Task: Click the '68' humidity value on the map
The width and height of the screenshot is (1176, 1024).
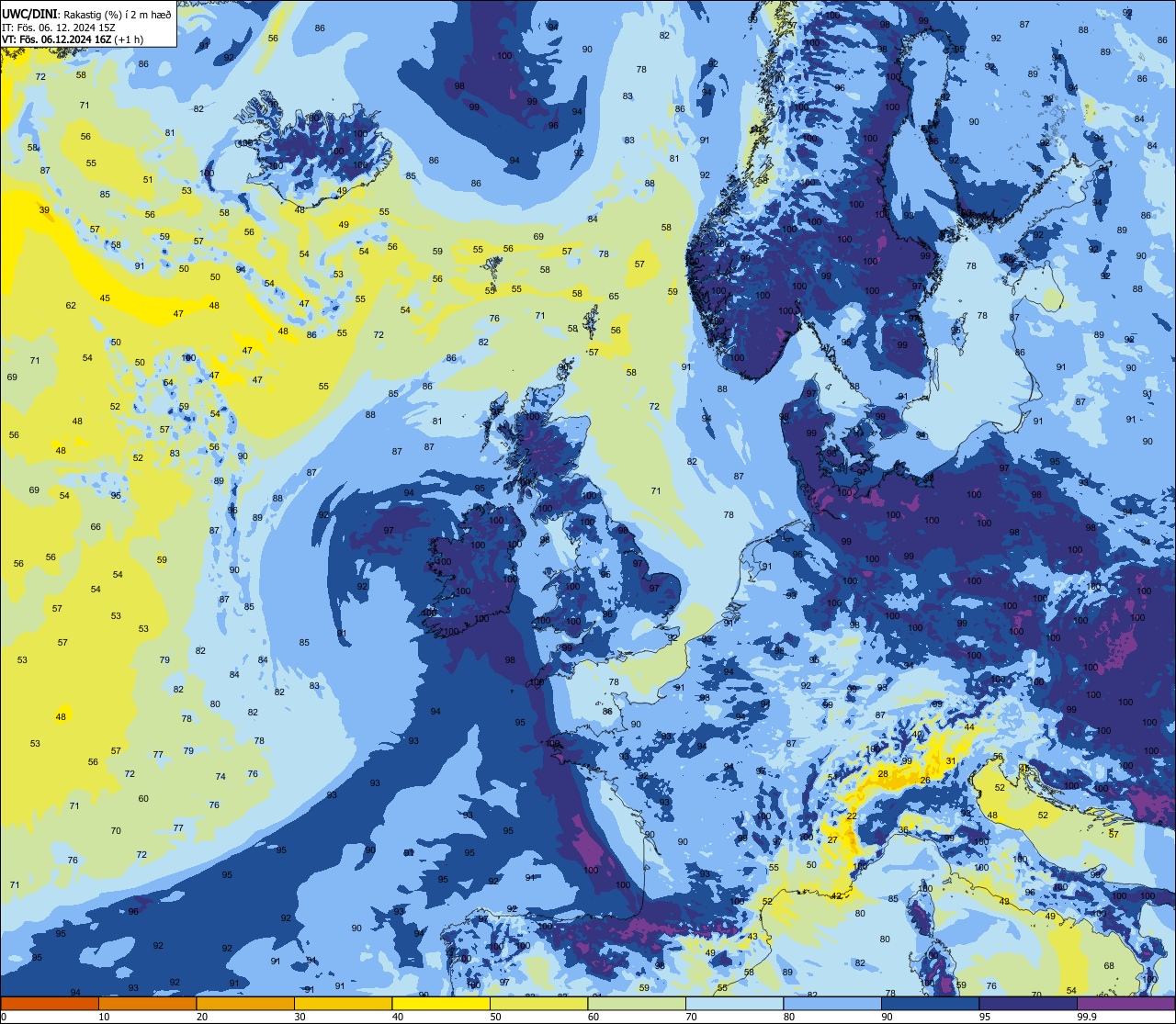Action: click(x=1109, y=965)
